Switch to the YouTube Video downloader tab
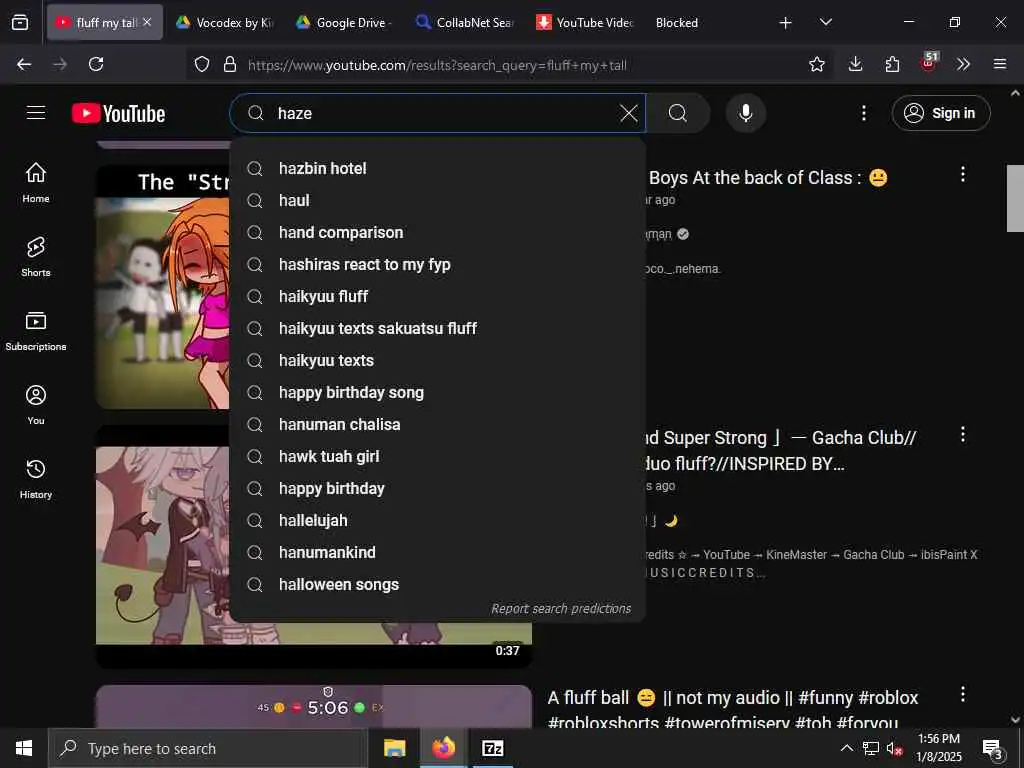 tap(584, 22)
